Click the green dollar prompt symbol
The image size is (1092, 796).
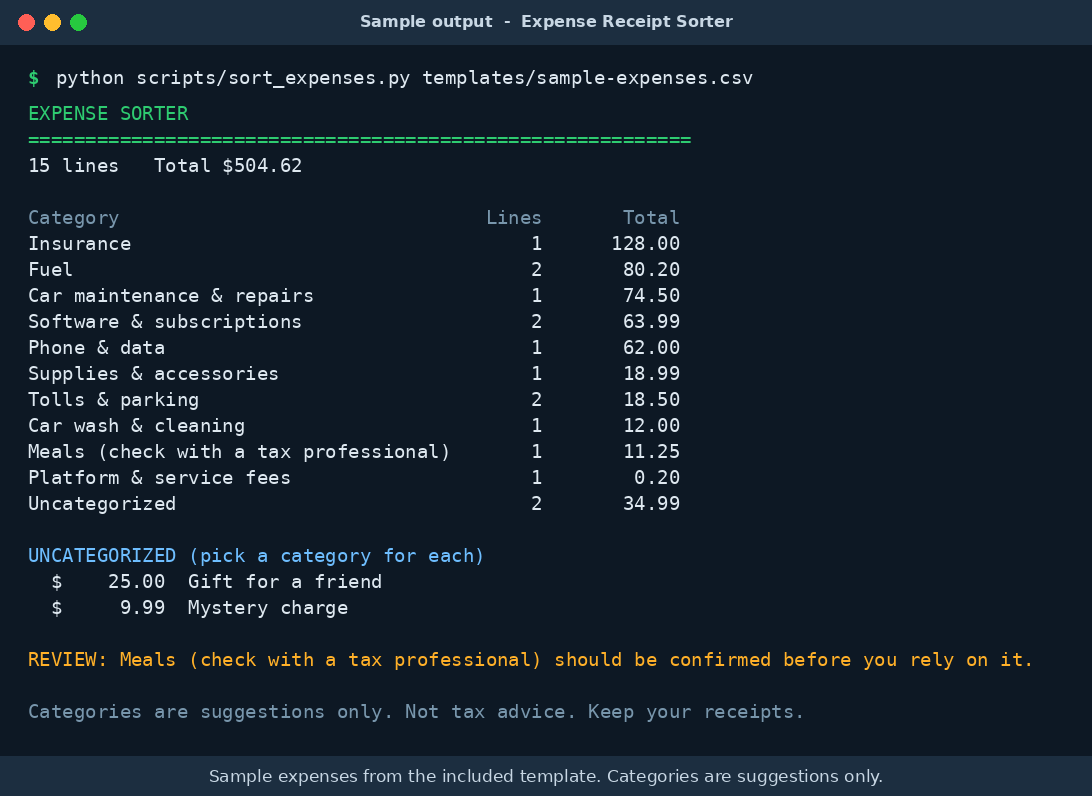(33, 78)
